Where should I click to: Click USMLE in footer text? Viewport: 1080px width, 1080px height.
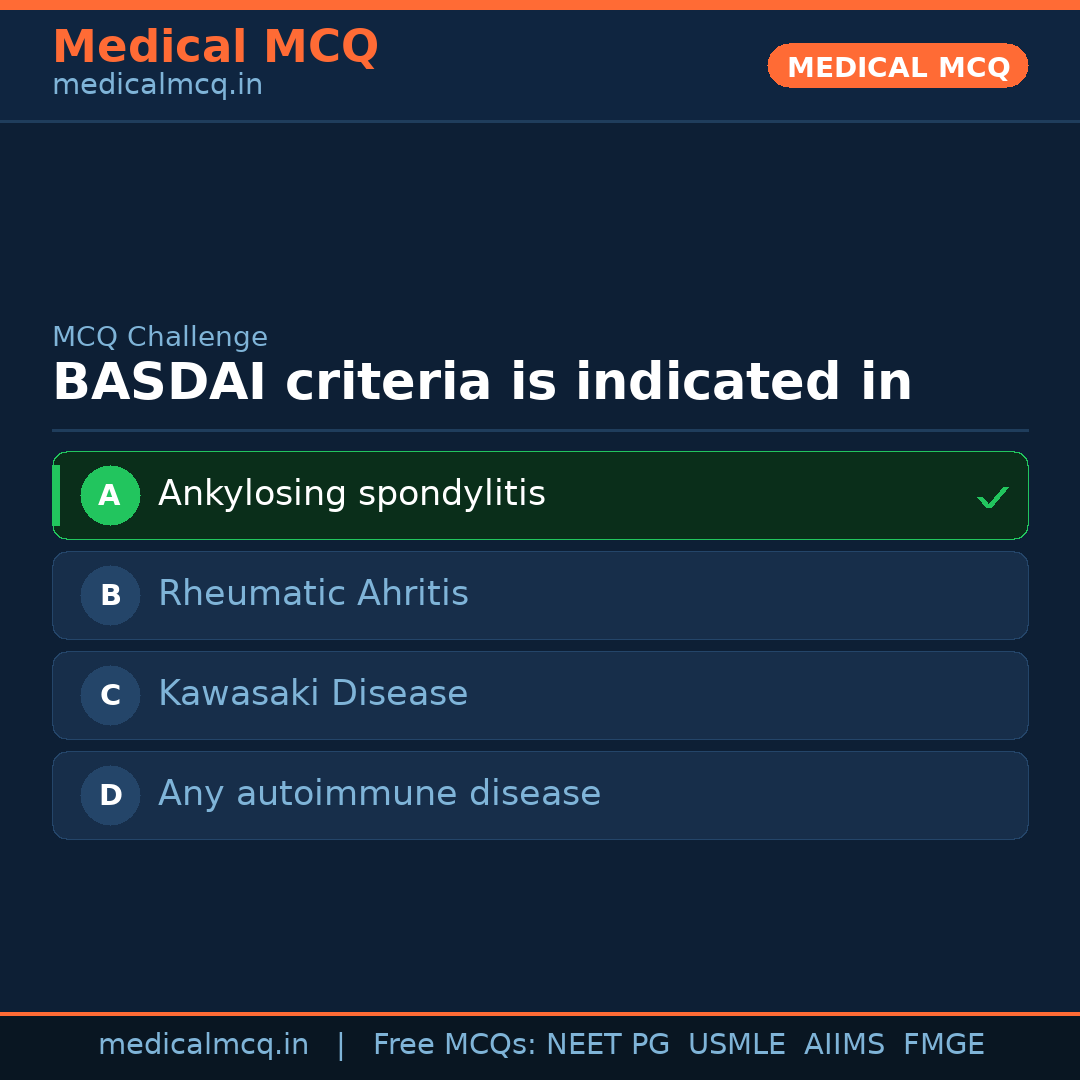736,1045
